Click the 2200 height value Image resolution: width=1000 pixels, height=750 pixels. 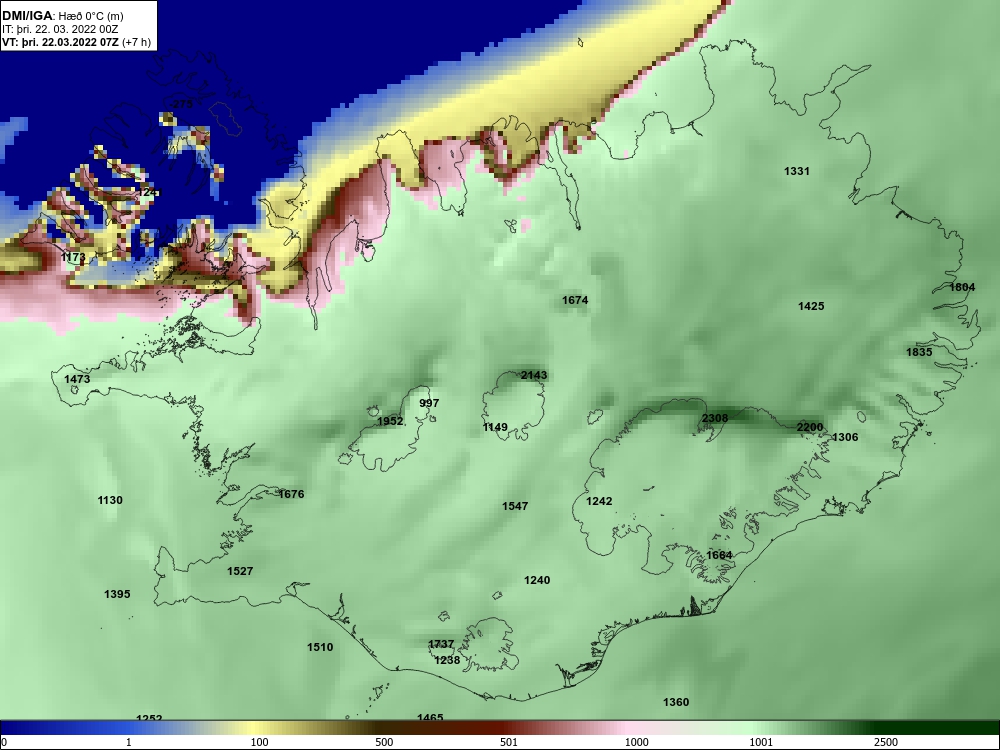click(810, 427)
